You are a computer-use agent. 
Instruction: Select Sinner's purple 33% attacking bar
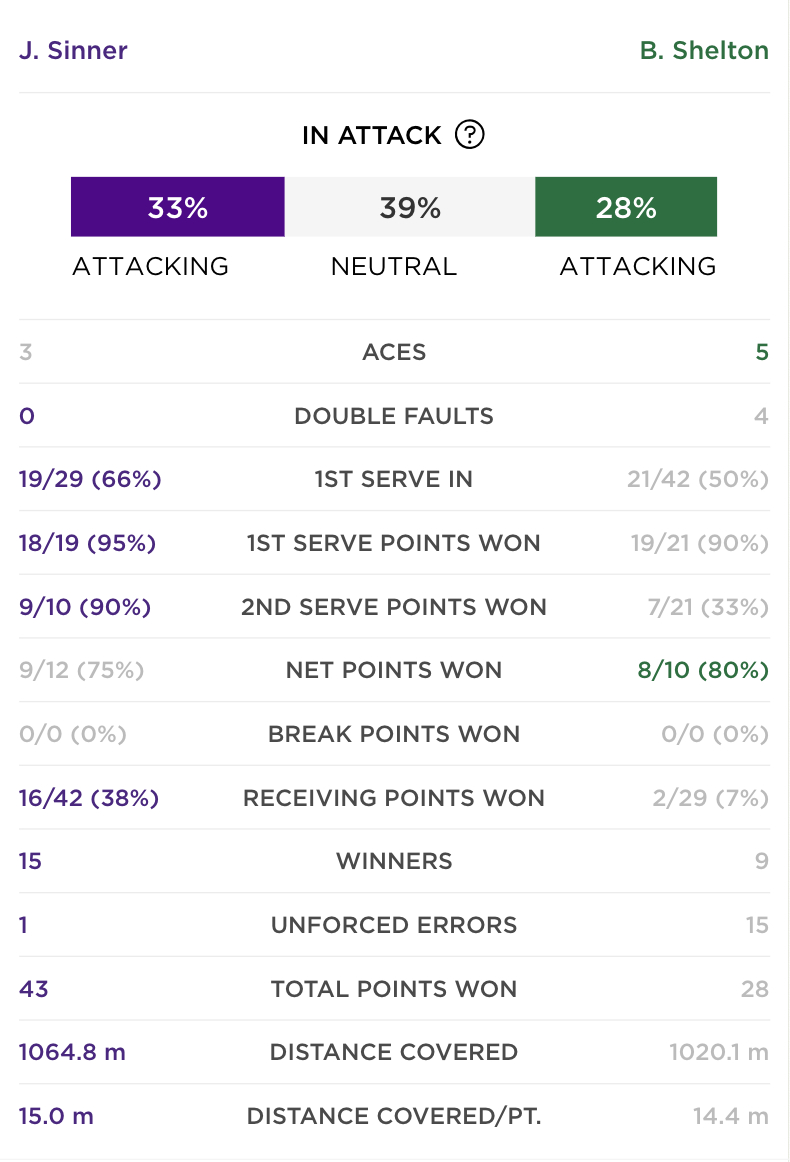point(178,207)
